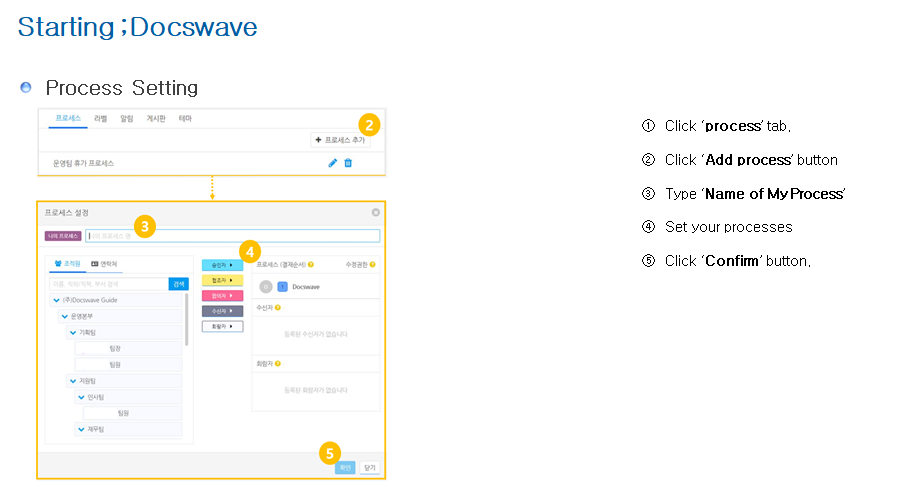
Task: Click the help icon next to 회람자 heading
Action: click(x=278, y=363)
